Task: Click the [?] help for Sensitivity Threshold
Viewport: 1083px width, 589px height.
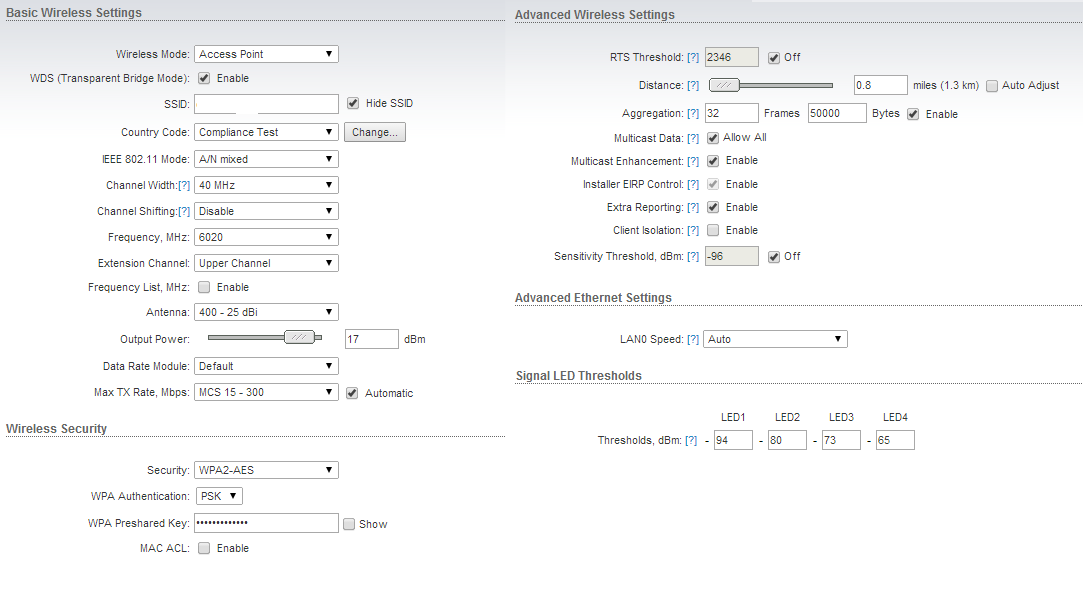Action: click(693, 257)
